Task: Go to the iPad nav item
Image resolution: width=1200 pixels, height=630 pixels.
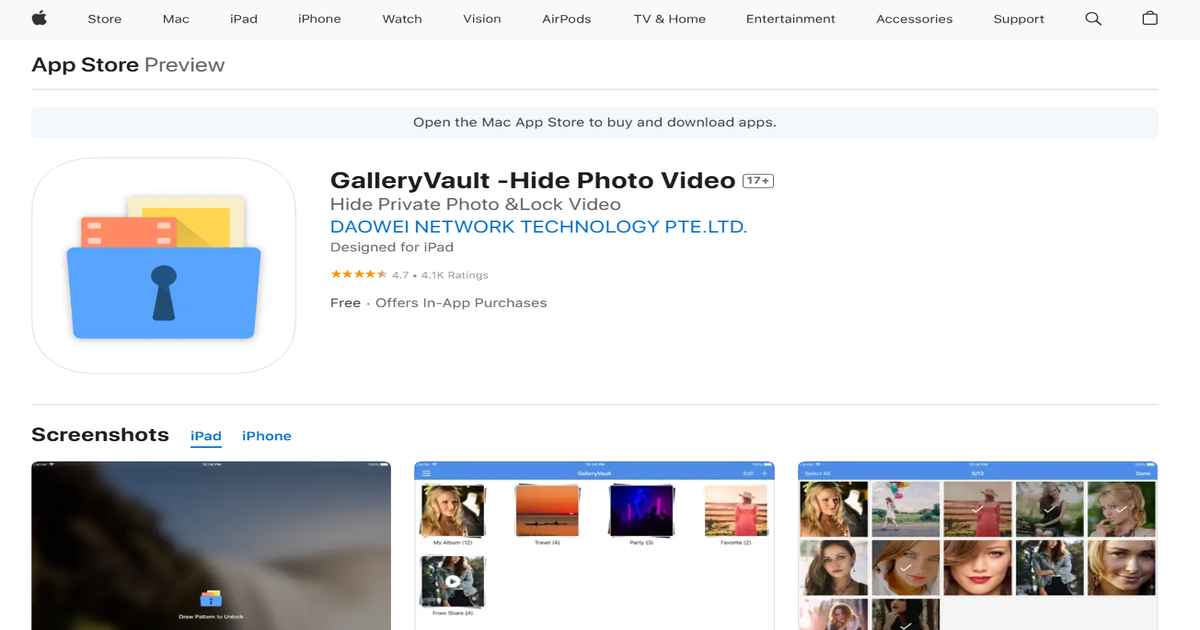Action: click(244, 19)
